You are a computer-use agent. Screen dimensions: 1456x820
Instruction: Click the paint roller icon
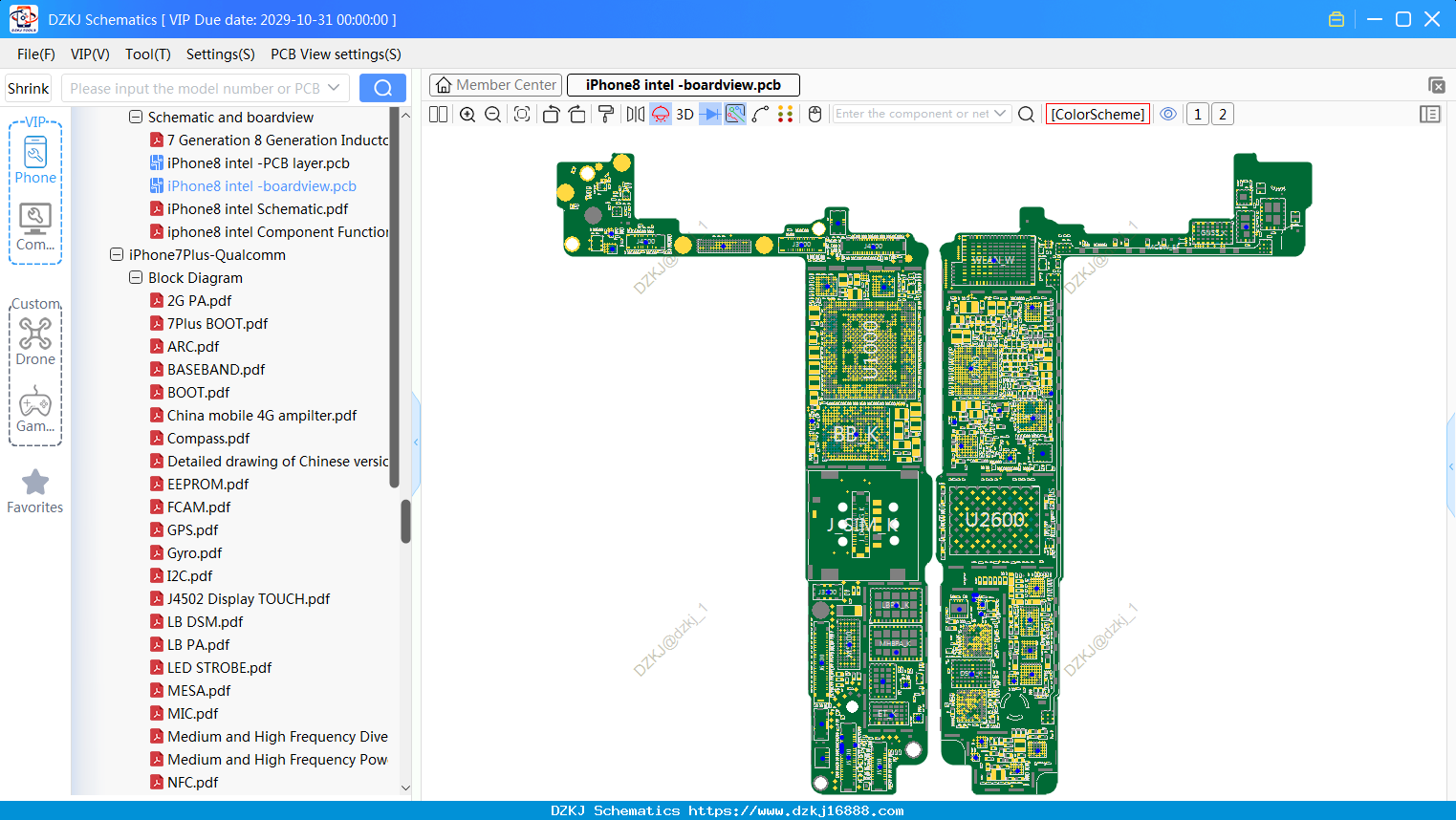click(606, 115)
